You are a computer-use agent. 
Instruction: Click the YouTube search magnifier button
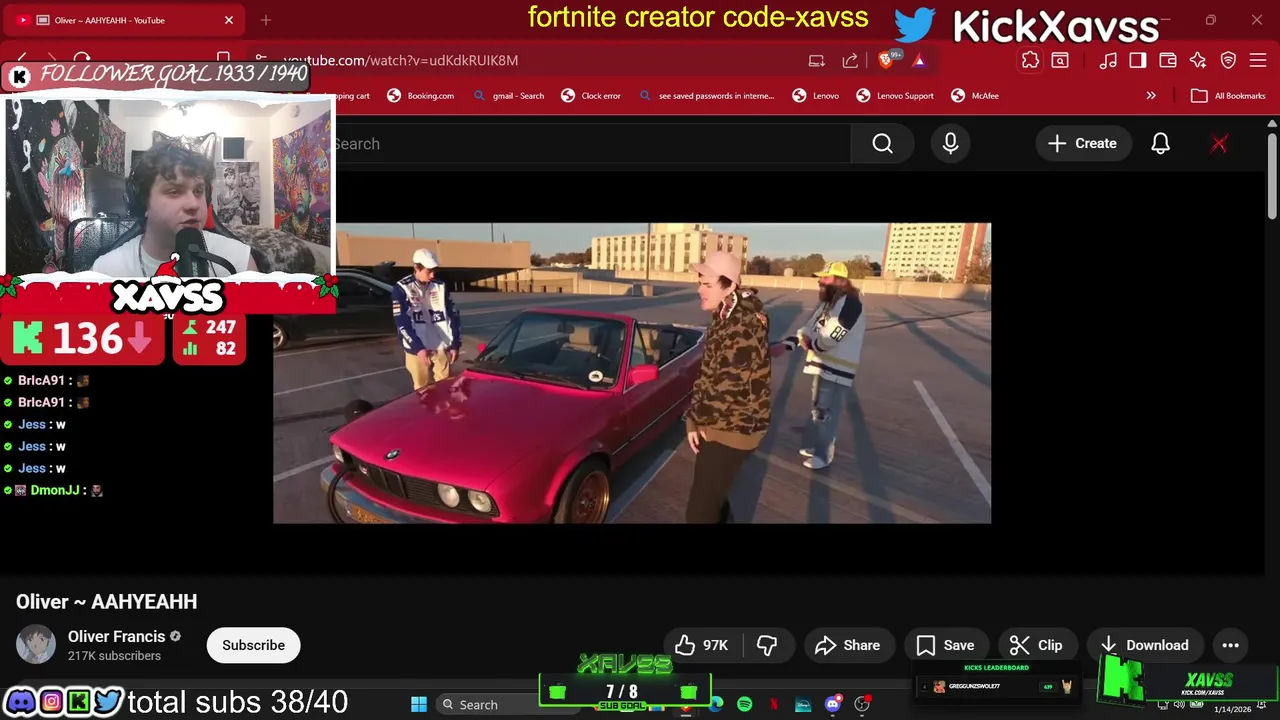click(x=882, y=144)
